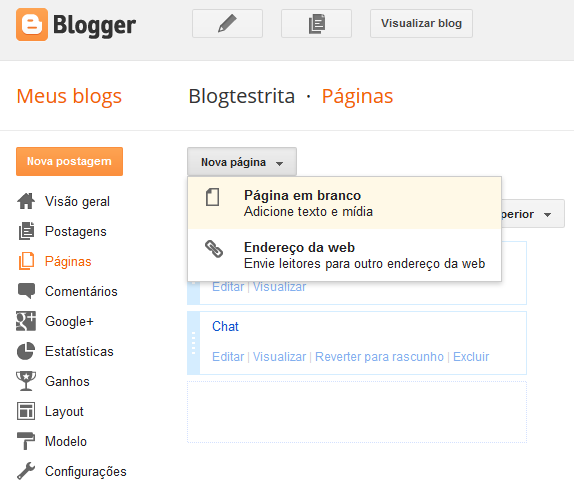Open Layout in sidebar

tap(64, 412)
